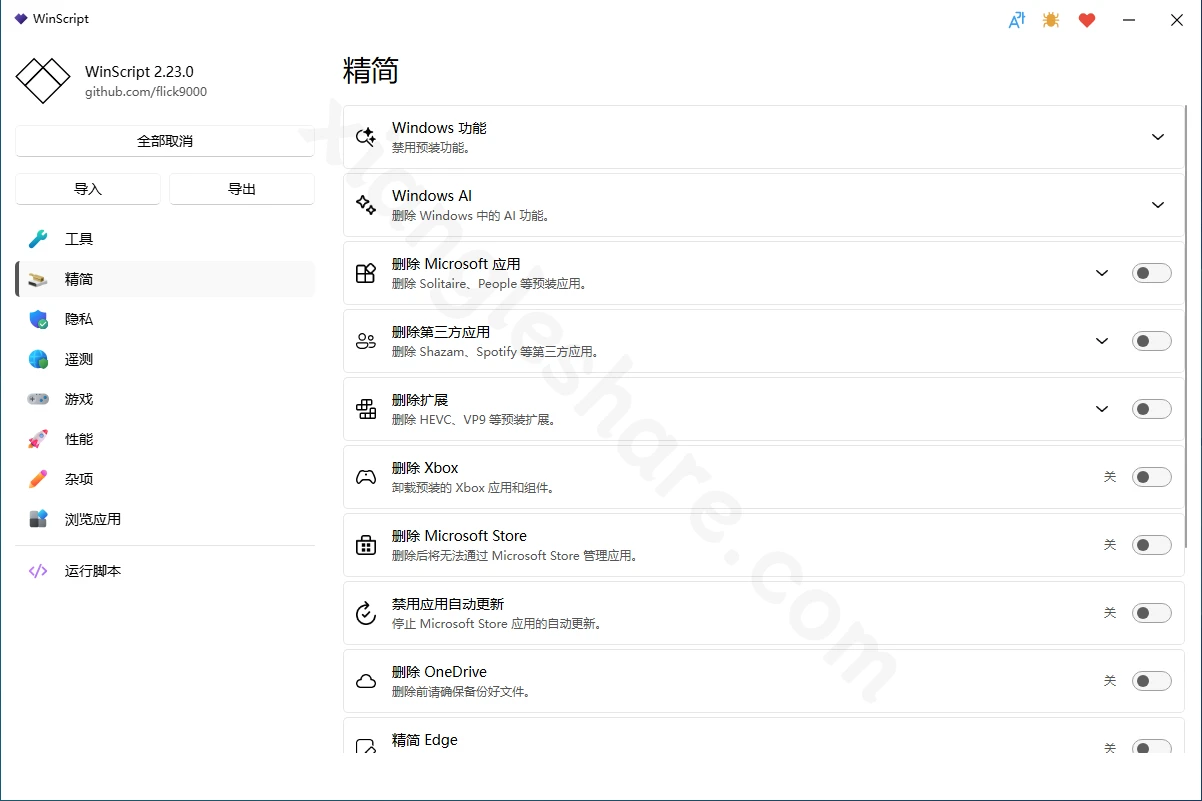The image size is (1202, 801).
Task: Open the 性能 sidebar page
Action: (165, 439)
